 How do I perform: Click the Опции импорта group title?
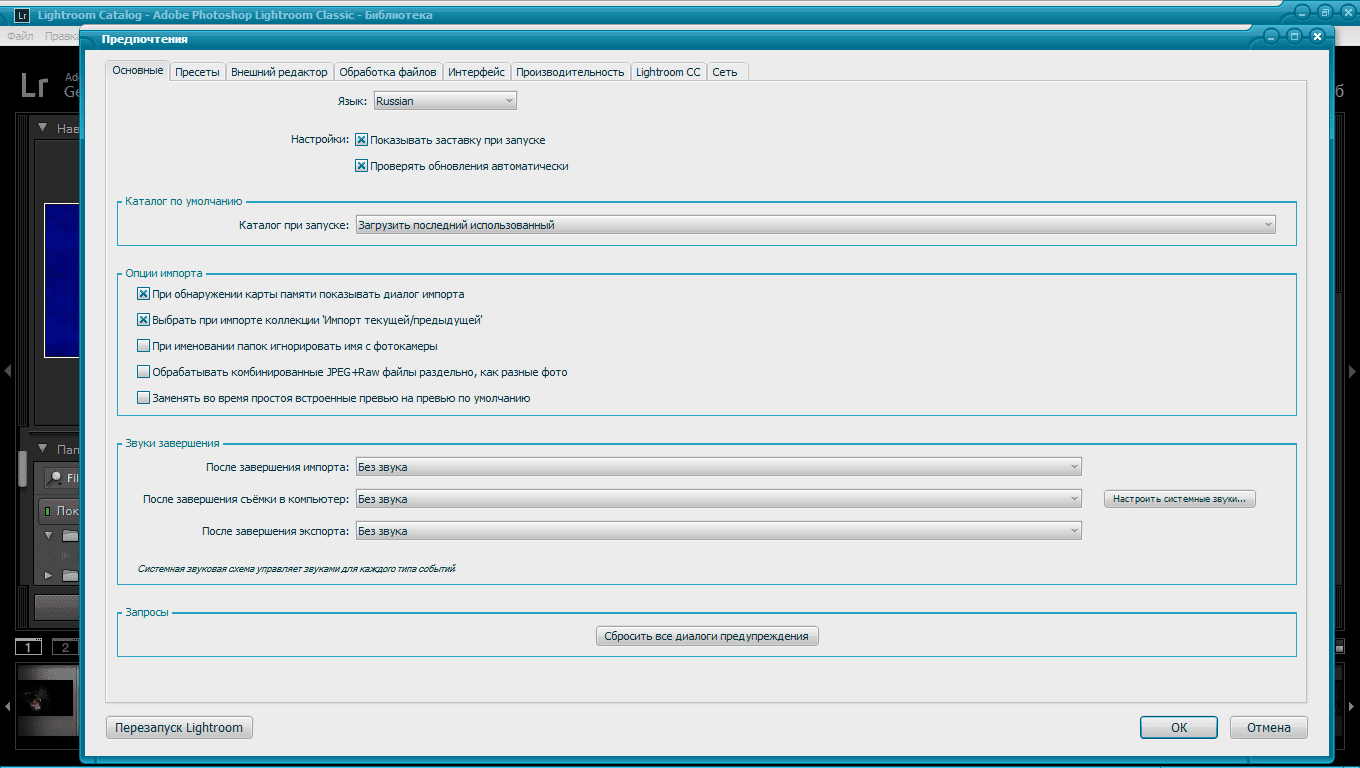tap(164, 272)
